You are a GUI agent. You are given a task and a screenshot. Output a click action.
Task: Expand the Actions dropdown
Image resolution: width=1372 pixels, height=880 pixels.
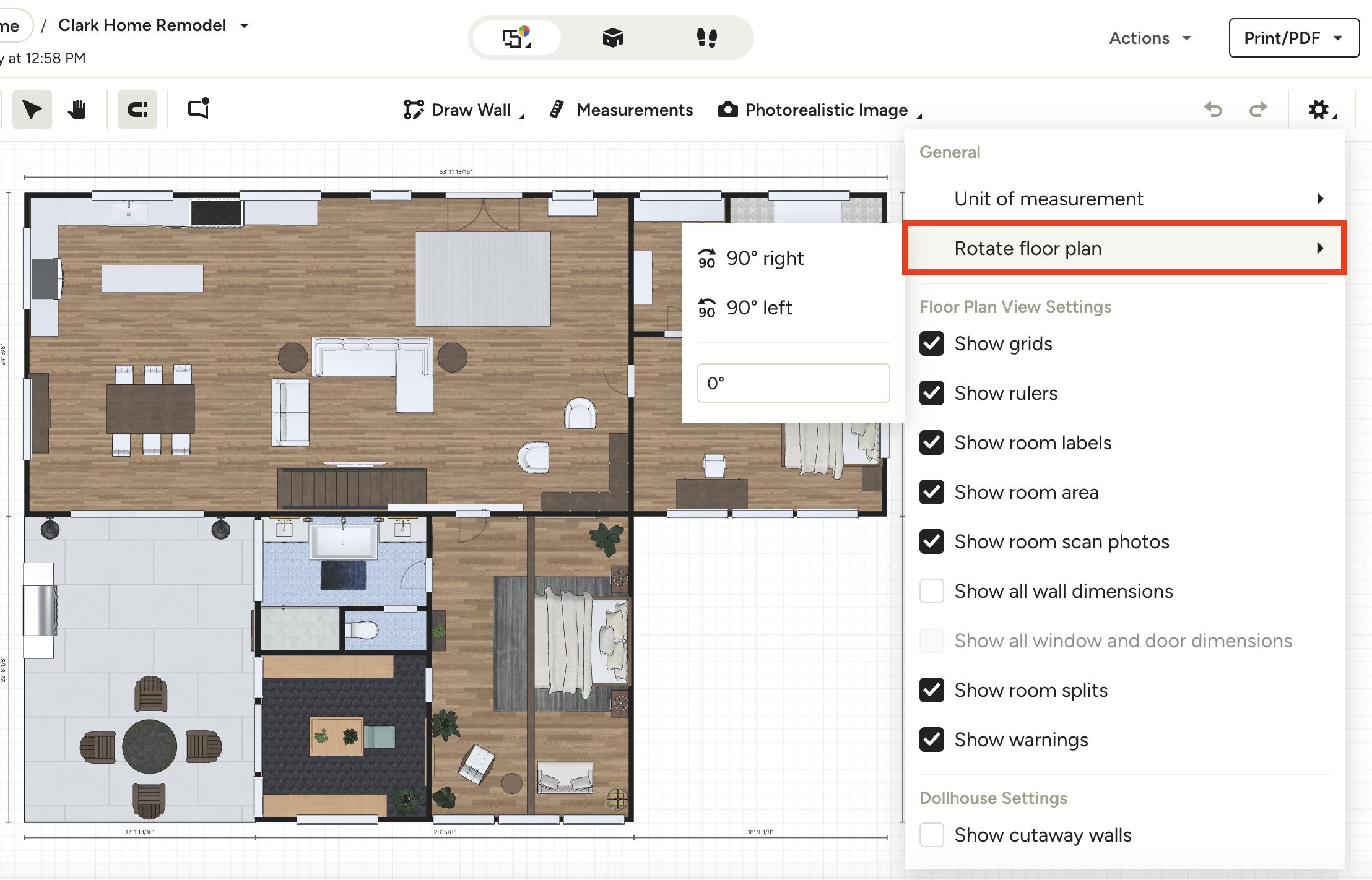[x=1148, y=38]
